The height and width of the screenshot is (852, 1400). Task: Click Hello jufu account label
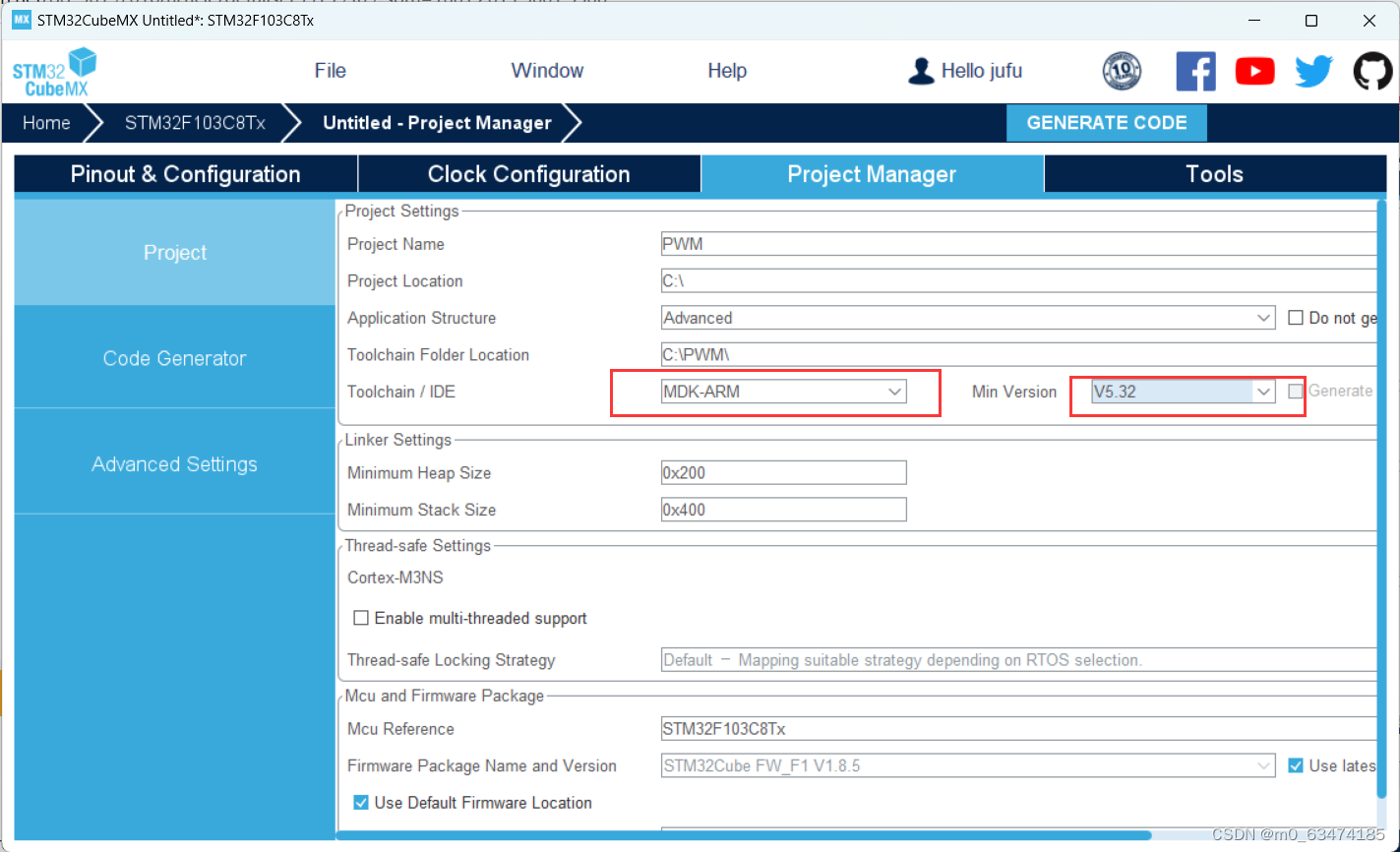pyautogui.click(x=981, y=71)
